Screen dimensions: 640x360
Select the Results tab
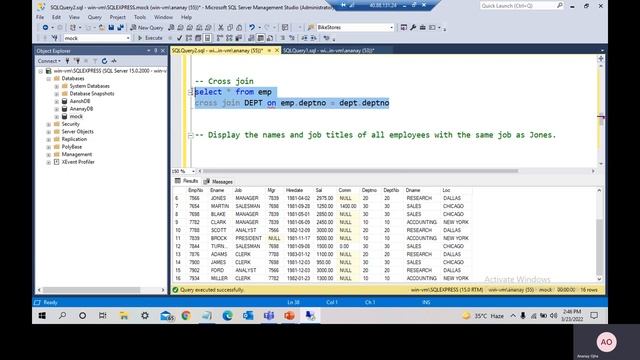pyautogui.click(x=187, y=181)
